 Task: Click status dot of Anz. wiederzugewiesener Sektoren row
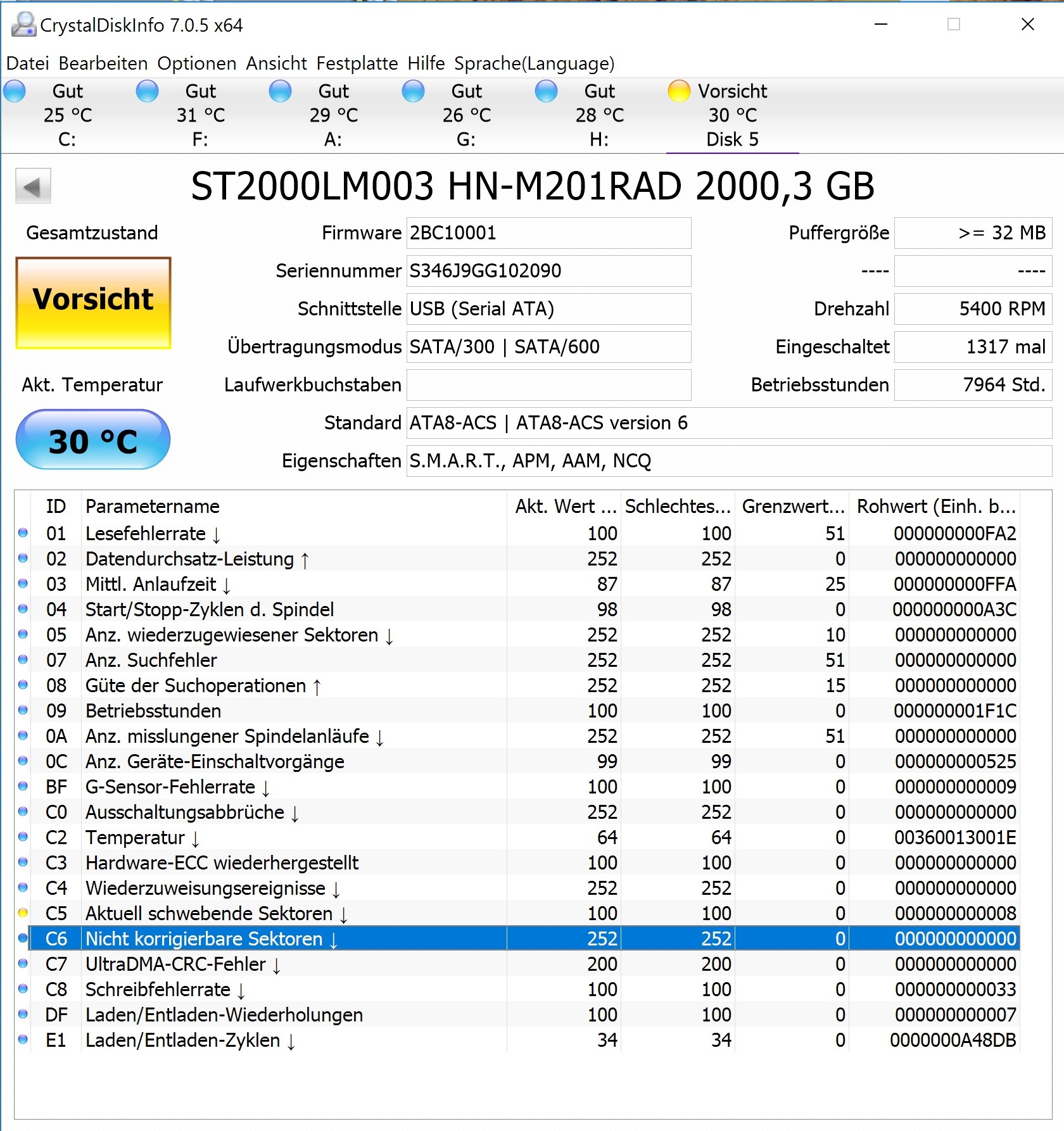tap(23, 635)
